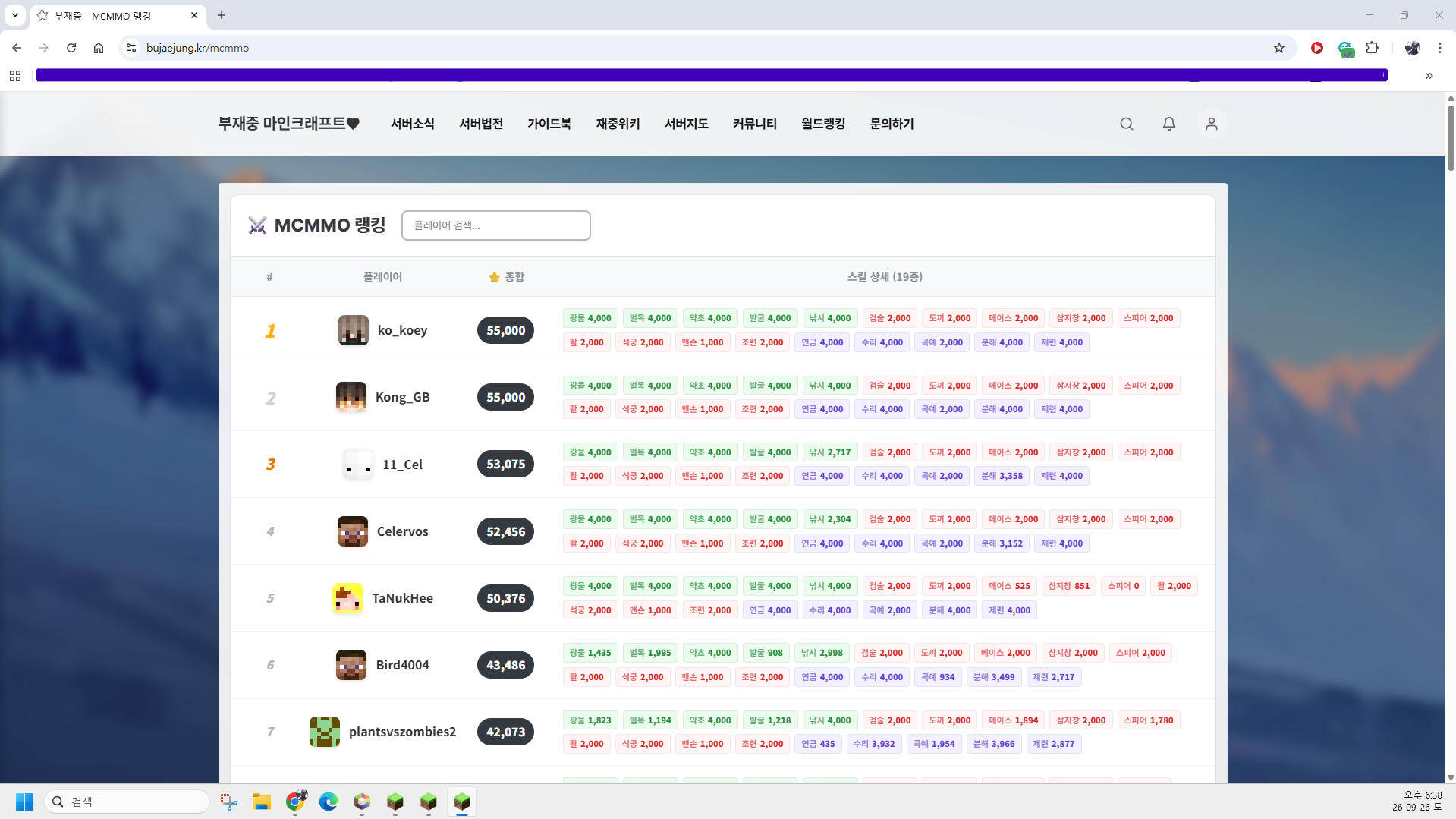Click ko_koey's 55,000 total score badge
The height and width of the screenshot is (819, 1456).
click(506, 330)
